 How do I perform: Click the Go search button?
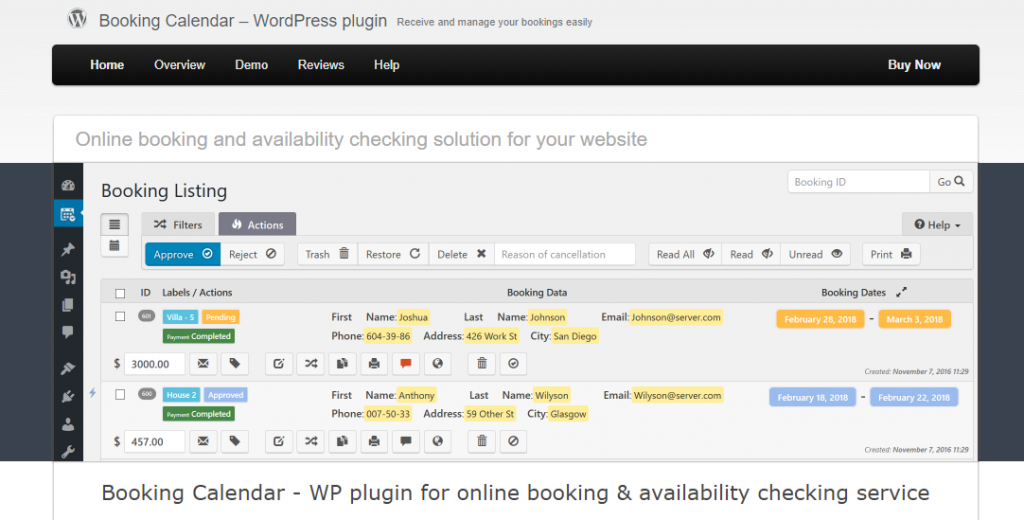tap(951, 182)
